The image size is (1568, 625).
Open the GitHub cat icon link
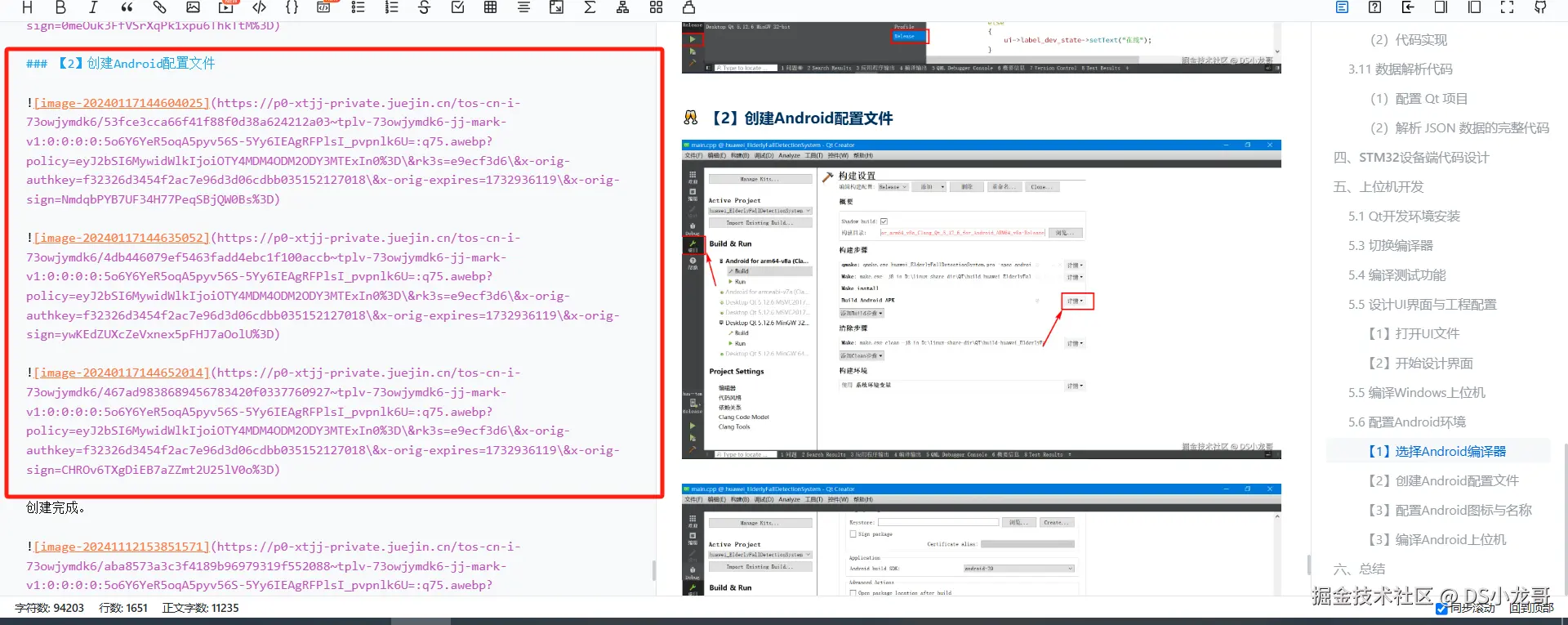click(1540, 7)
